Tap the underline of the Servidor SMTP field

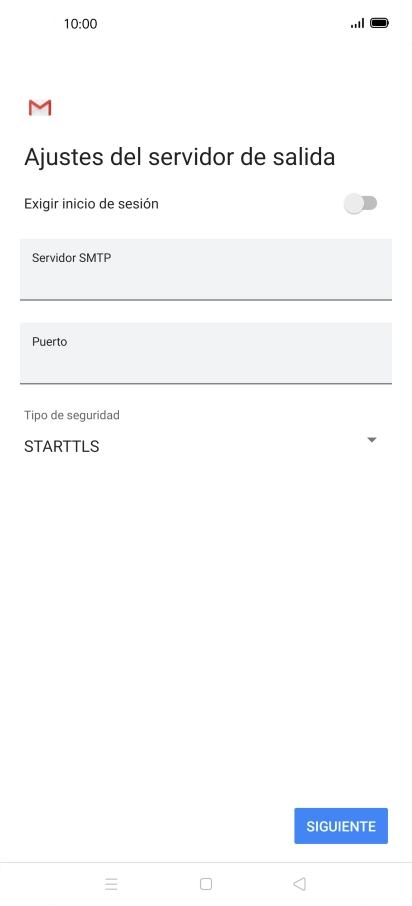(206, 300)
